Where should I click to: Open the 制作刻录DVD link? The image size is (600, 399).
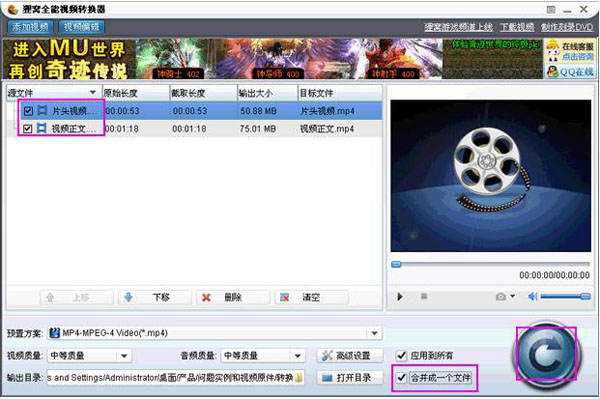(x=567, y=27)
